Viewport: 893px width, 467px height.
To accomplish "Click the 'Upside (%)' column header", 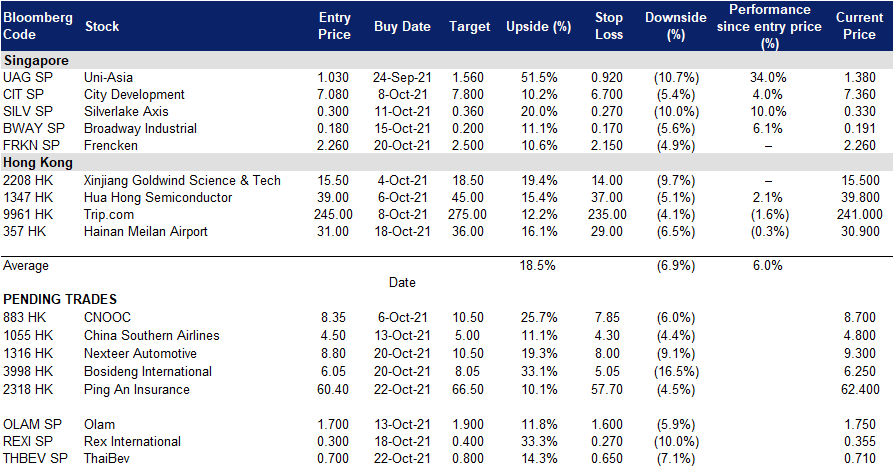I will (x=538, y=26).
